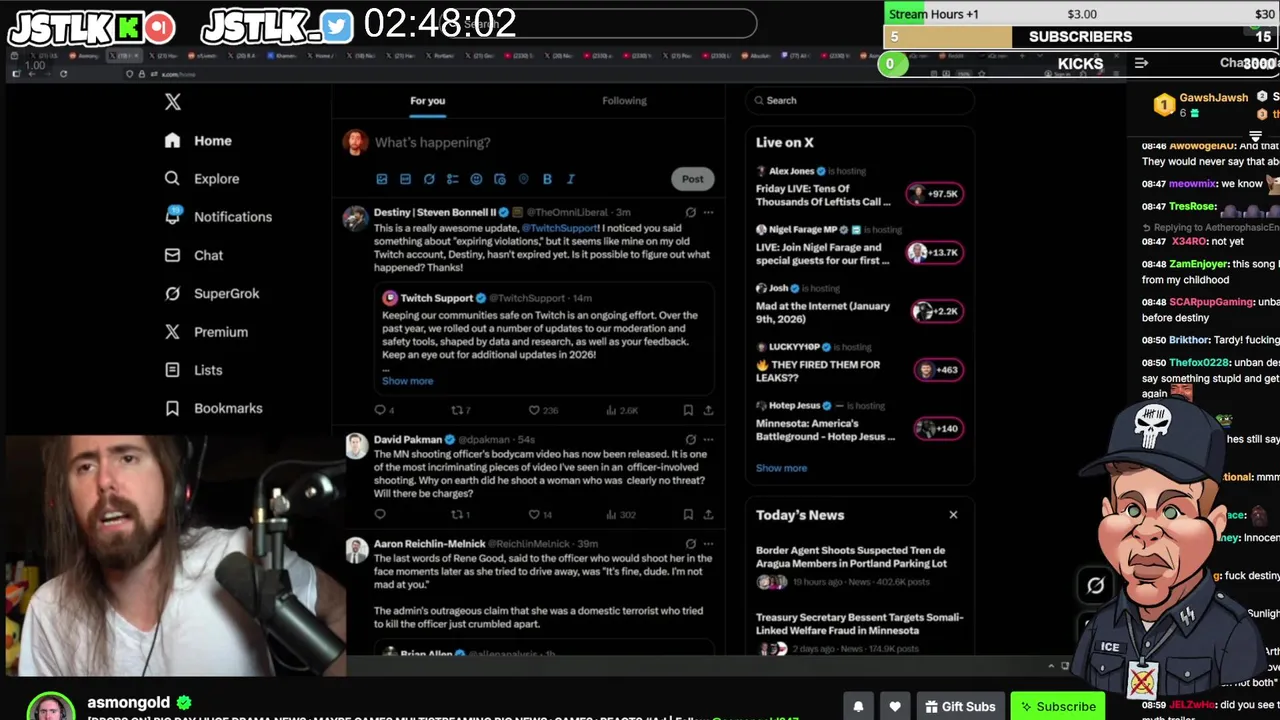The width and height of the screenshot is (1280, 720).
Task: Bookmark Destiny's post
Action: click(x=688, y=410)
